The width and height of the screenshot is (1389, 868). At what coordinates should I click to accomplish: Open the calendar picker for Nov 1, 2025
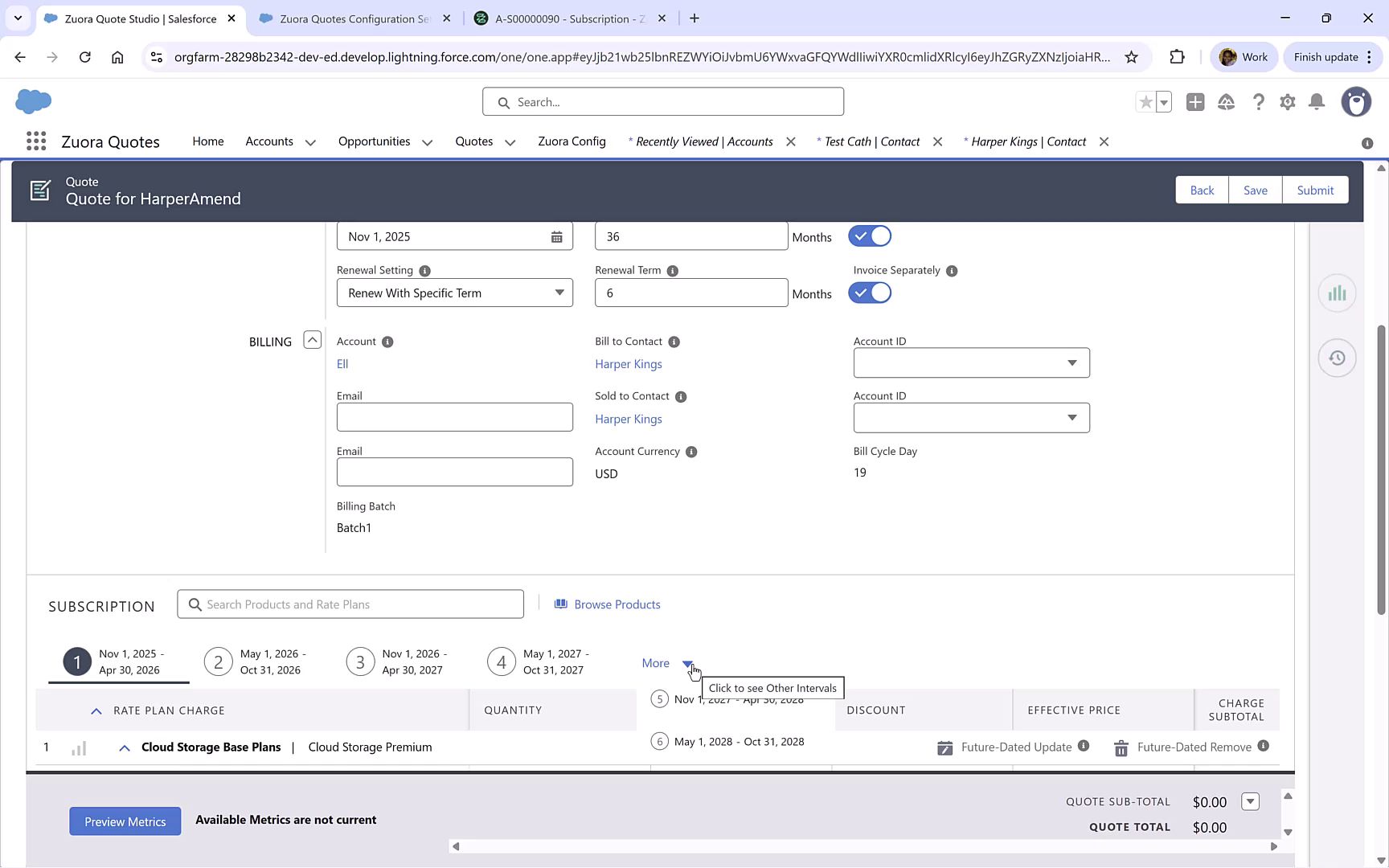point(556,235)
